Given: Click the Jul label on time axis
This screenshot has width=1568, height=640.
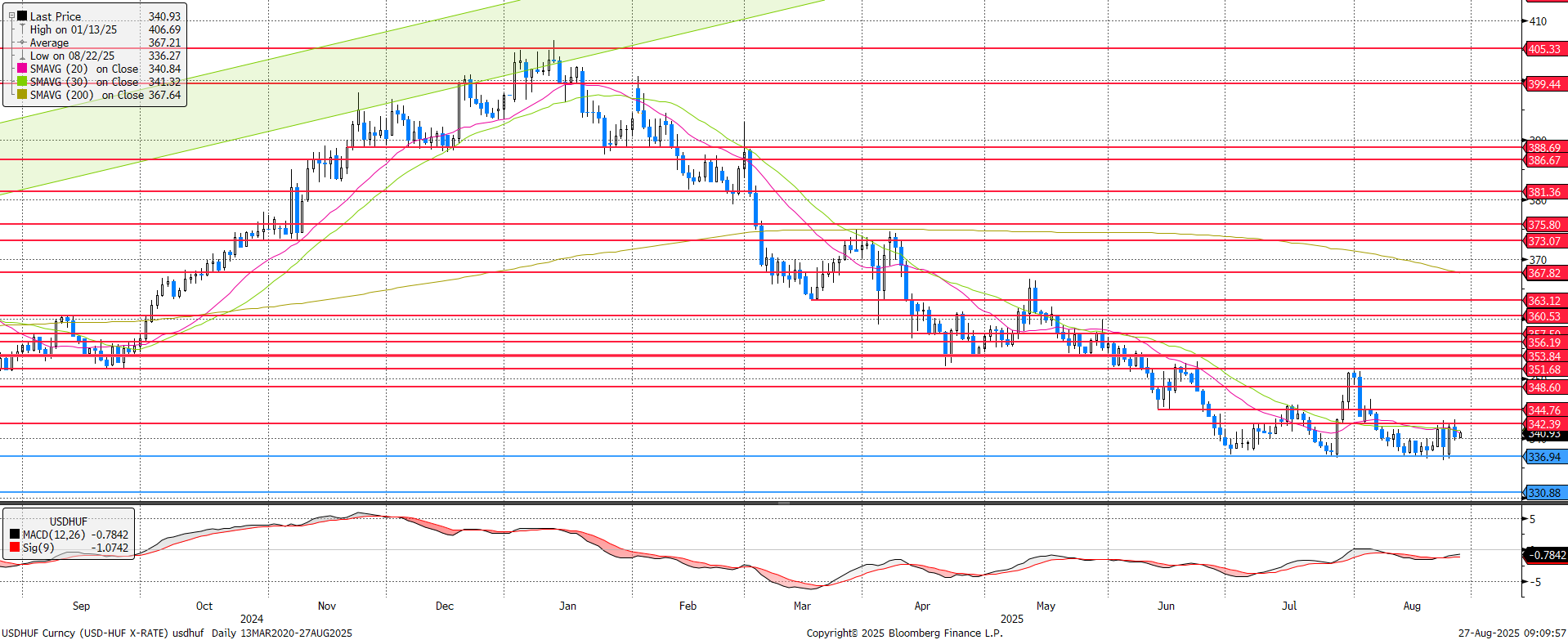Looking at the screenshot, I should pyautogui.click(x=1289, y=606).
